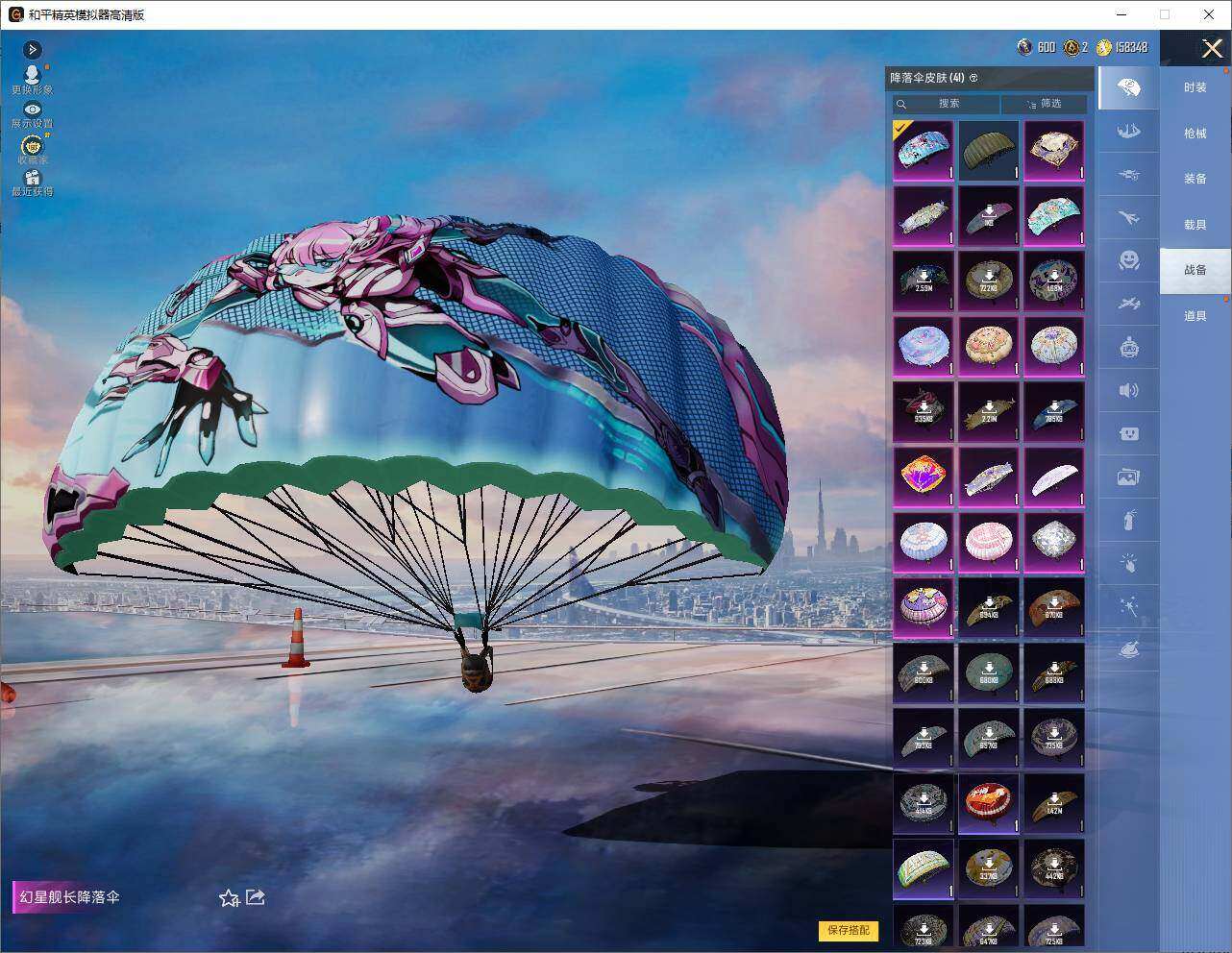Select equipped anime parachute thumbnail with checkmark
Screen dimensions: 1232x953
[924, 150]
